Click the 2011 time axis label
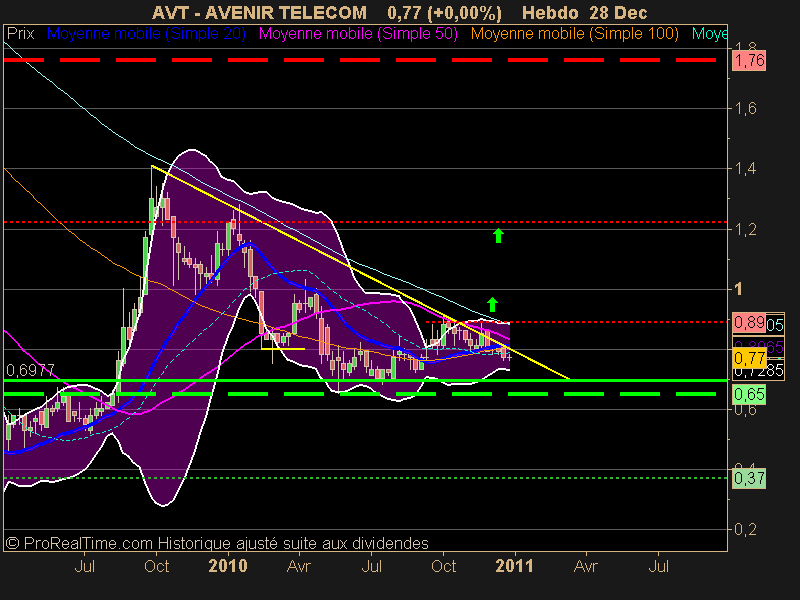The image size is (800, 600). click(514, 566)
